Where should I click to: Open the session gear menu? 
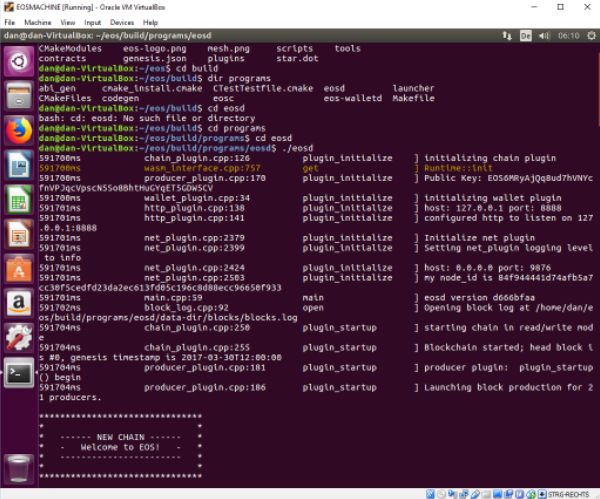click(591, 36)
